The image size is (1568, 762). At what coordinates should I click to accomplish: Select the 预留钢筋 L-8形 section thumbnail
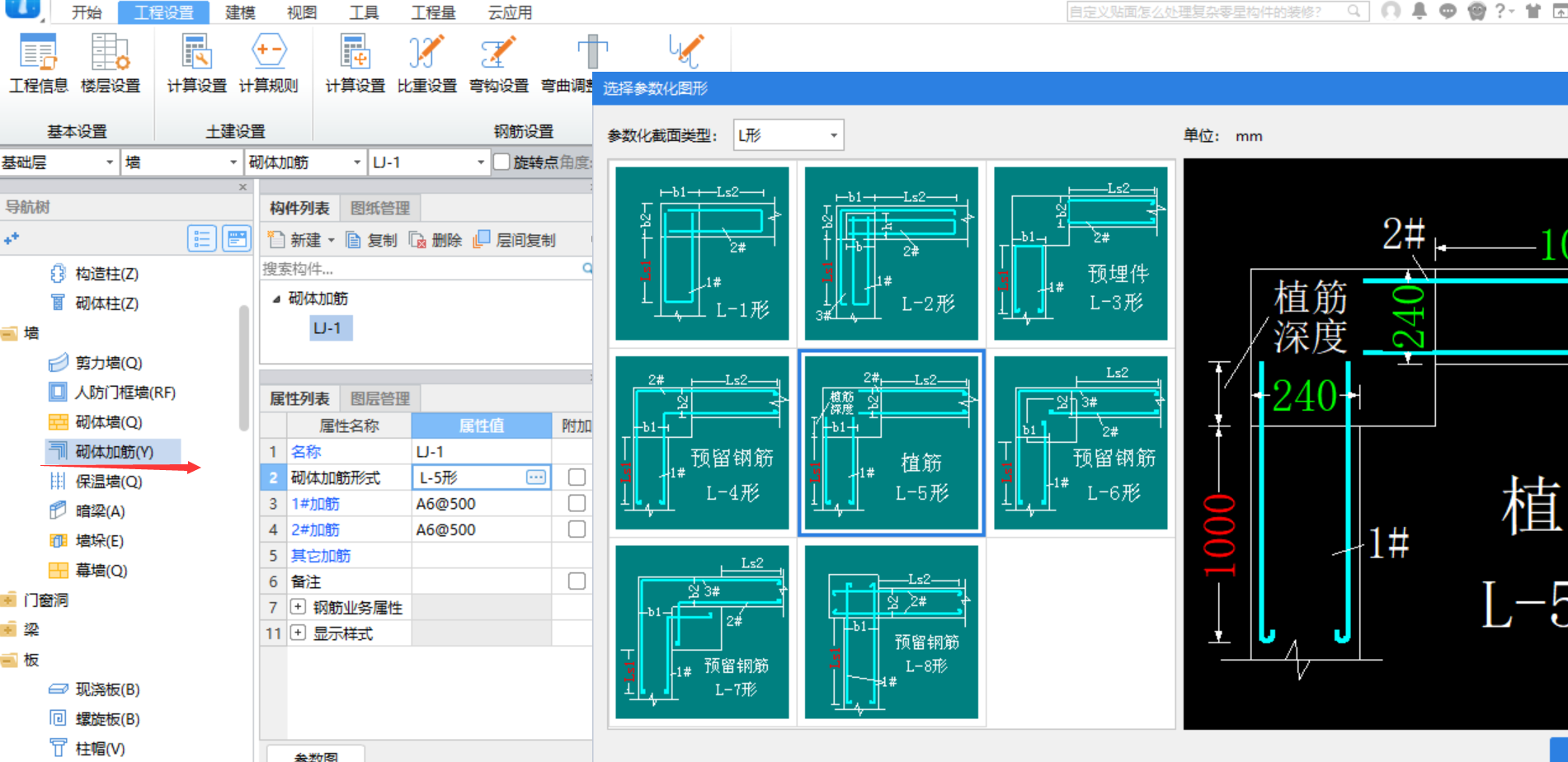892,632
